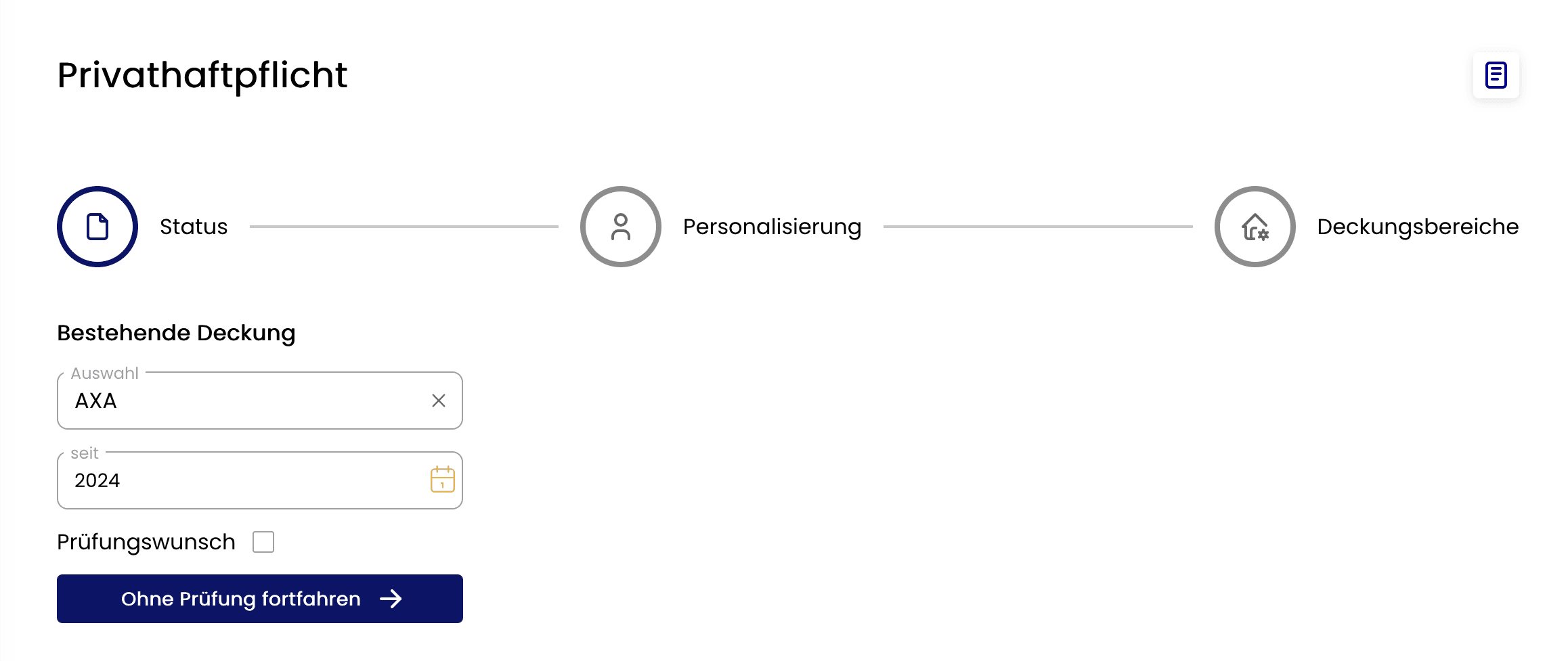Enable the Prüfungswunsch checkbox
This screenshot has width=1568, height=661.
[x=263, y=542]
